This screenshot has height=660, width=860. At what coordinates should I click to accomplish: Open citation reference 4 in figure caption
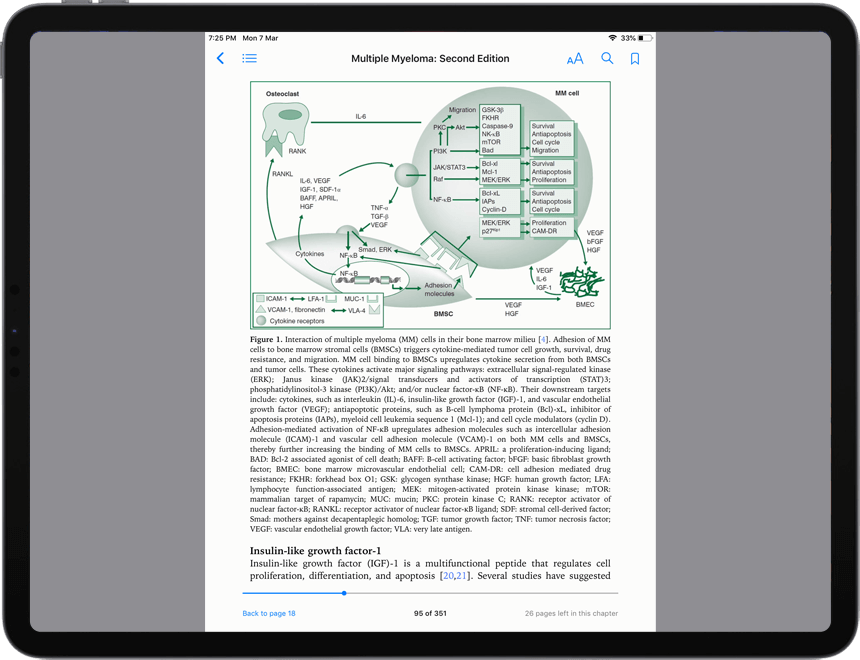pos(543,340)
